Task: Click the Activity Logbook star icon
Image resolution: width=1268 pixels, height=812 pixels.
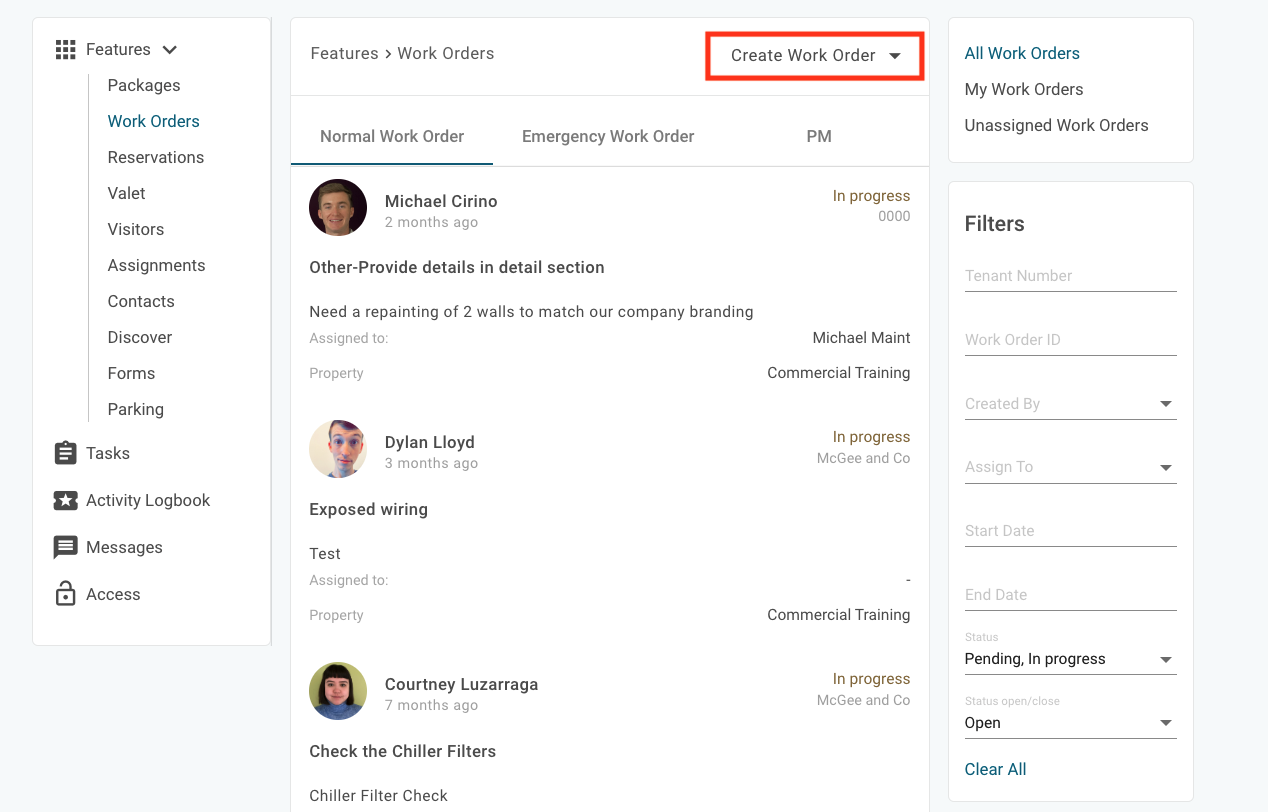Action: (x=65, y=500)
